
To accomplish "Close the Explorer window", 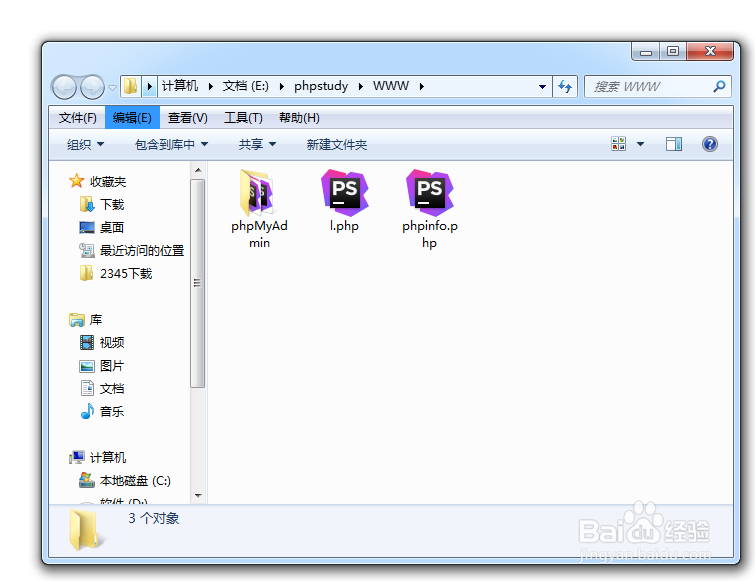I will [710, 52].
